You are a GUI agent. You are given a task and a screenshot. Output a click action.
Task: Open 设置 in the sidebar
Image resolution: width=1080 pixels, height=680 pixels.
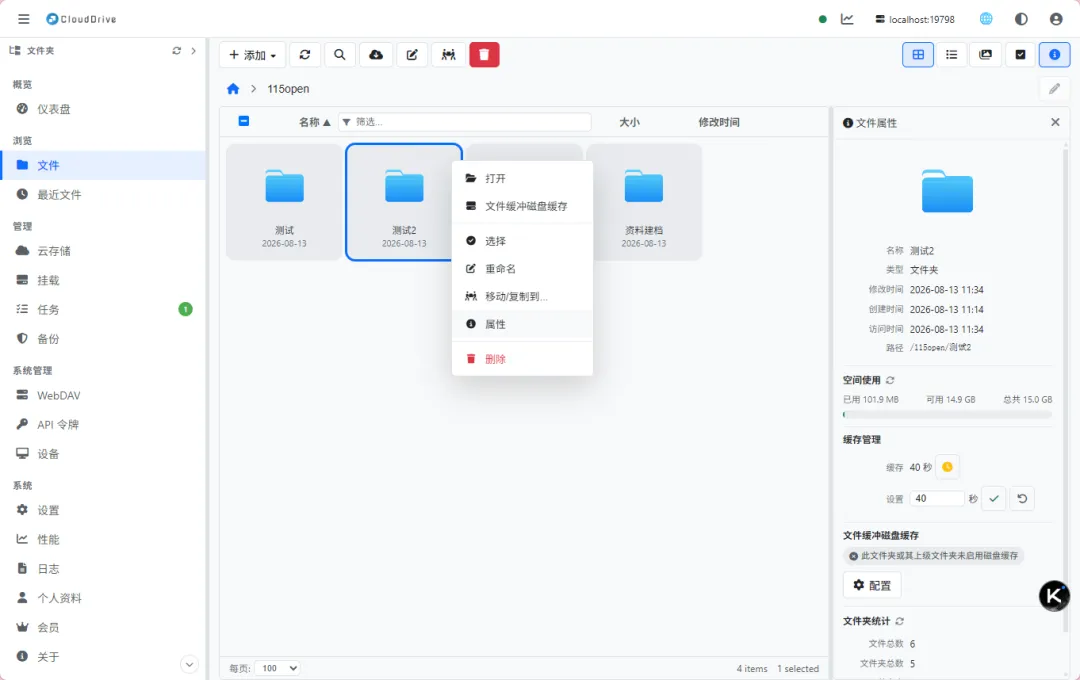point(103,511)
